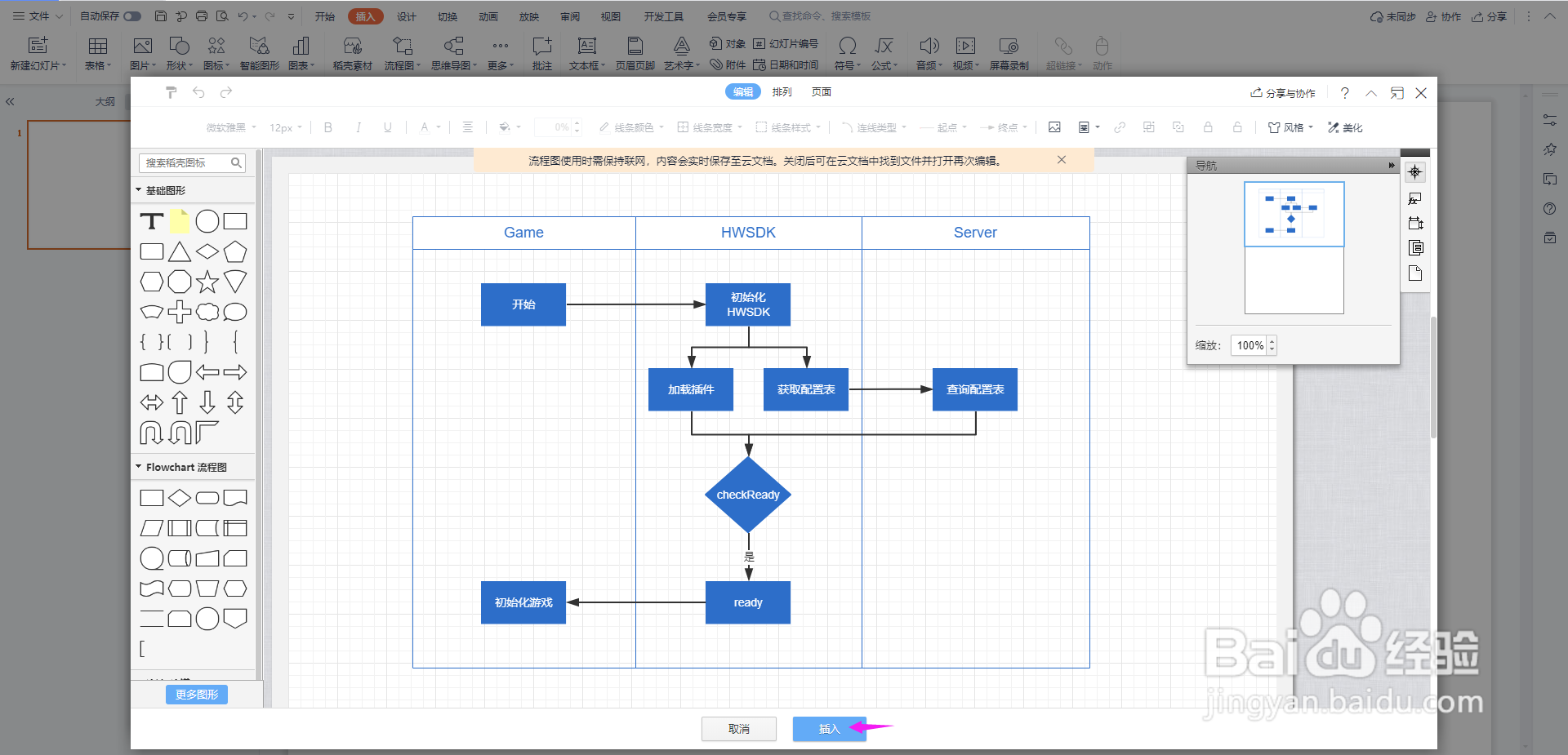The height and width of the screenshot is (755, 1568).
Task: Open the connector type (连线类型) dropdown
Action: pyautogui.click(x=874, y=127)
